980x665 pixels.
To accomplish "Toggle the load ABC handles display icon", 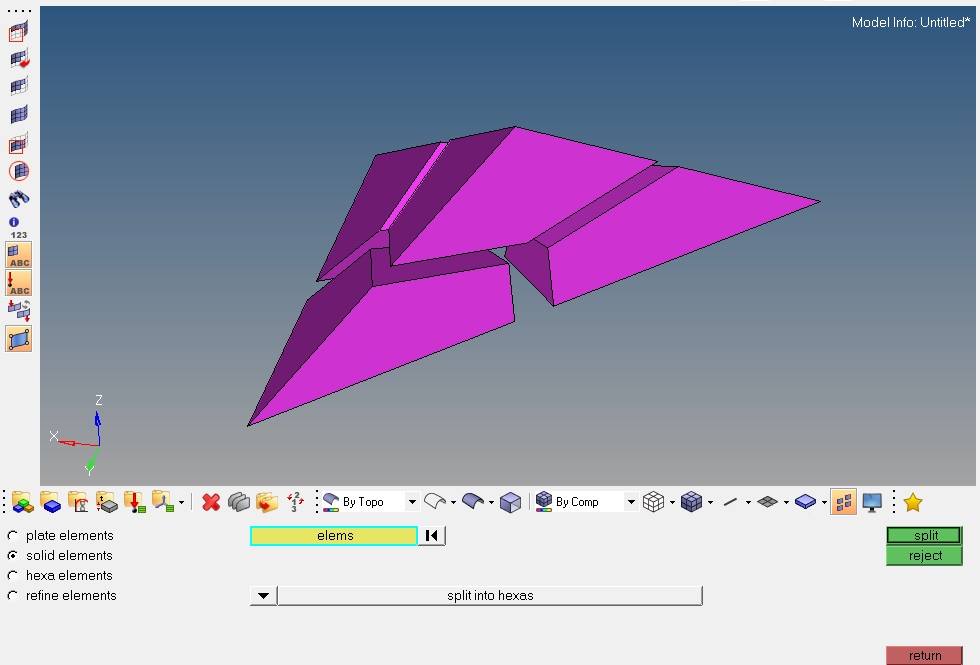I will (x=19, y=282).
